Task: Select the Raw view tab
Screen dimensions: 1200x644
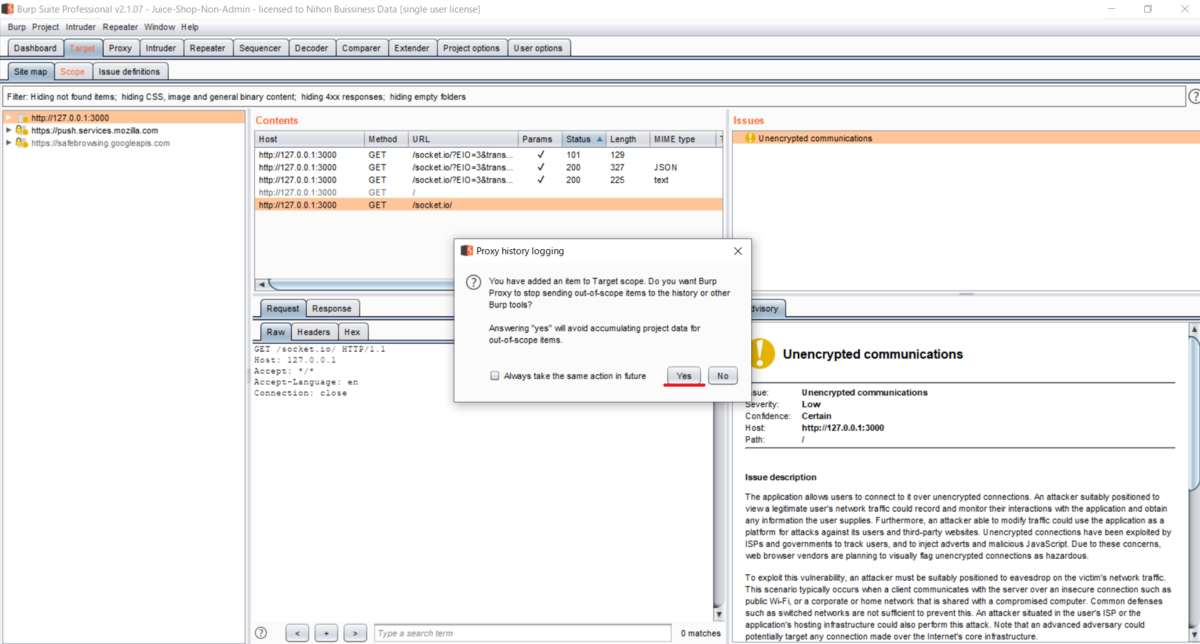Action: (275, 332)
